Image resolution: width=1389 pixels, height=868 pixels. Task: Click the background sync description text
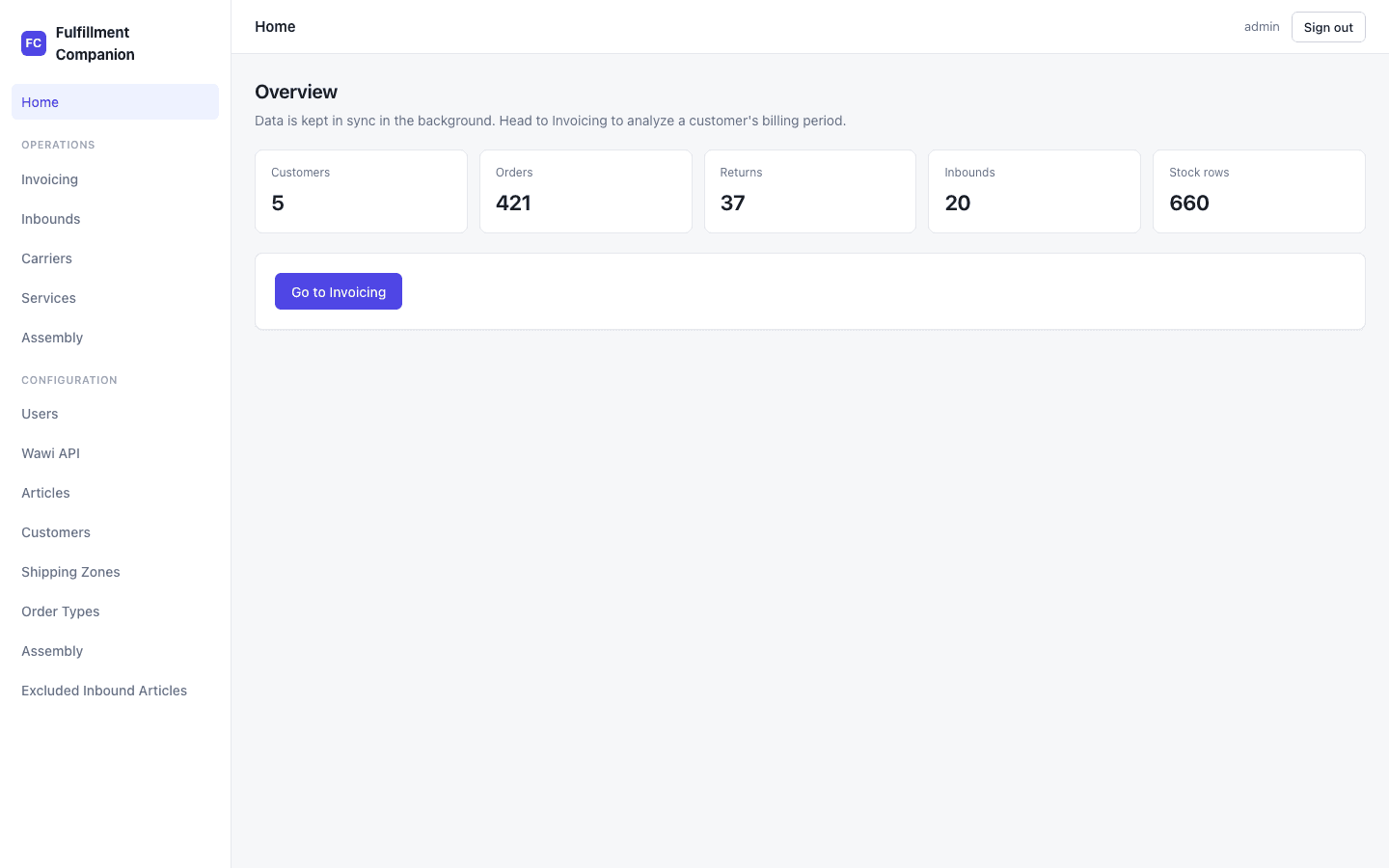click(x=550, y=121)
